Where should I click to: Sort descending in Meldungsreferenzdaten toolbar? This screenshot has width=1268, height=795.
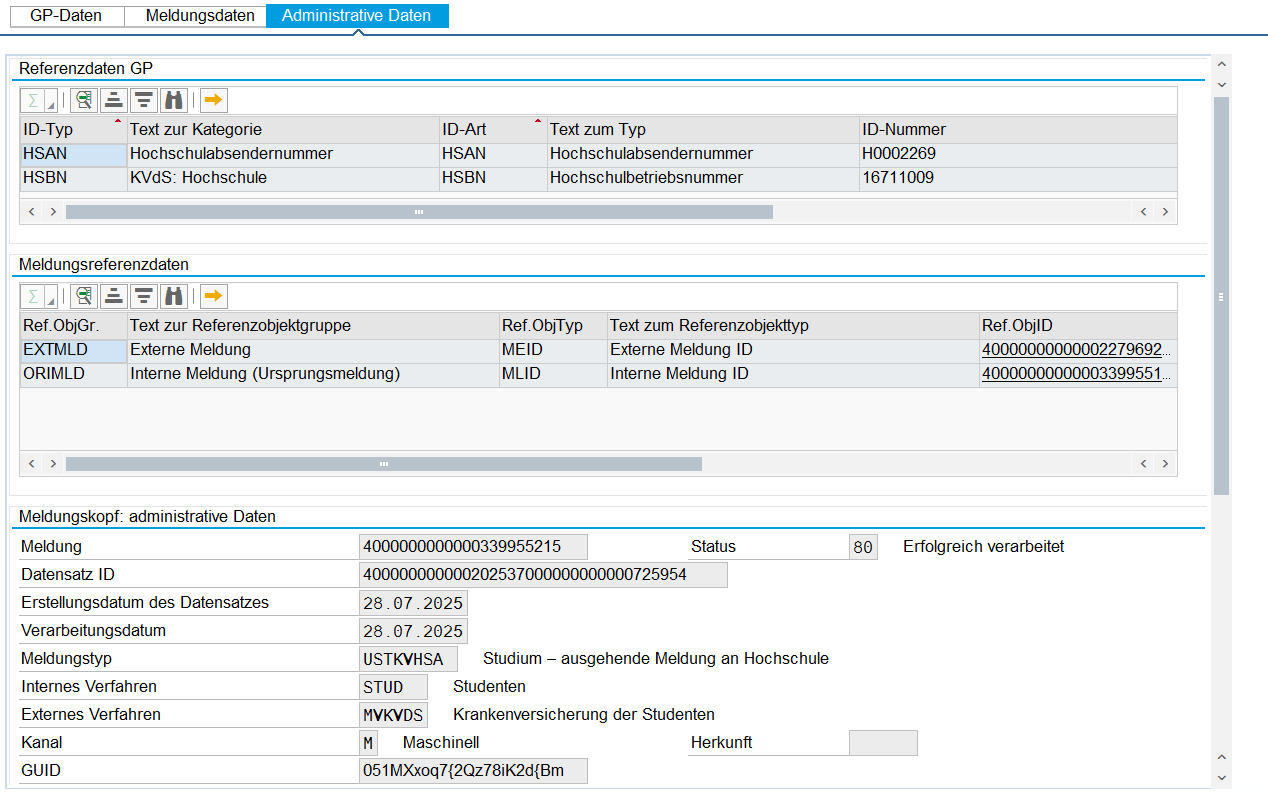144,296
